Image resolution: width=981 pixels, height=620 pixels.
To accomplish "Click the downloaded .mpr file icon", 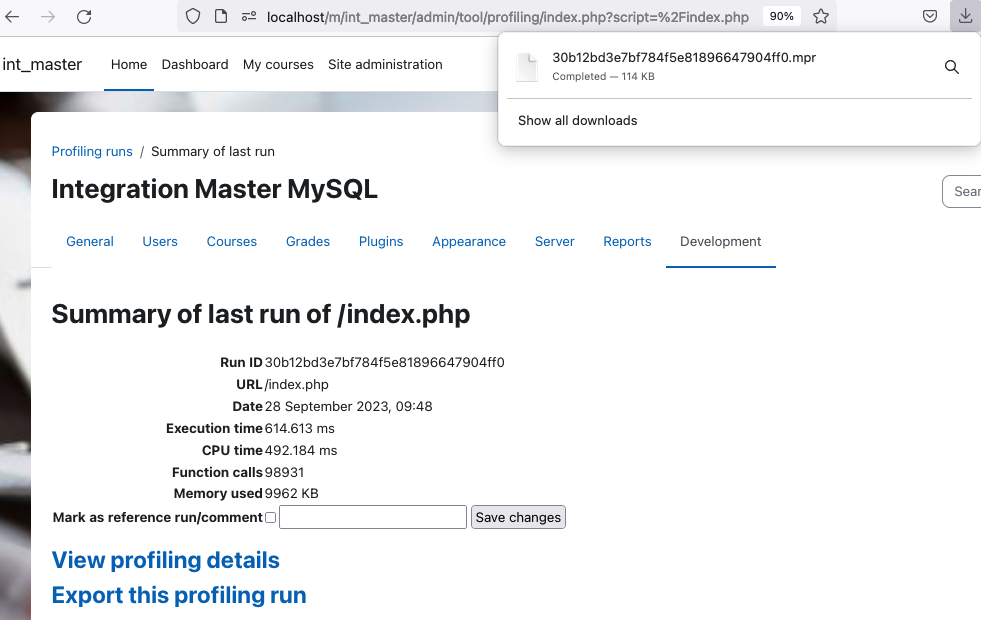I will pos(527,67).
